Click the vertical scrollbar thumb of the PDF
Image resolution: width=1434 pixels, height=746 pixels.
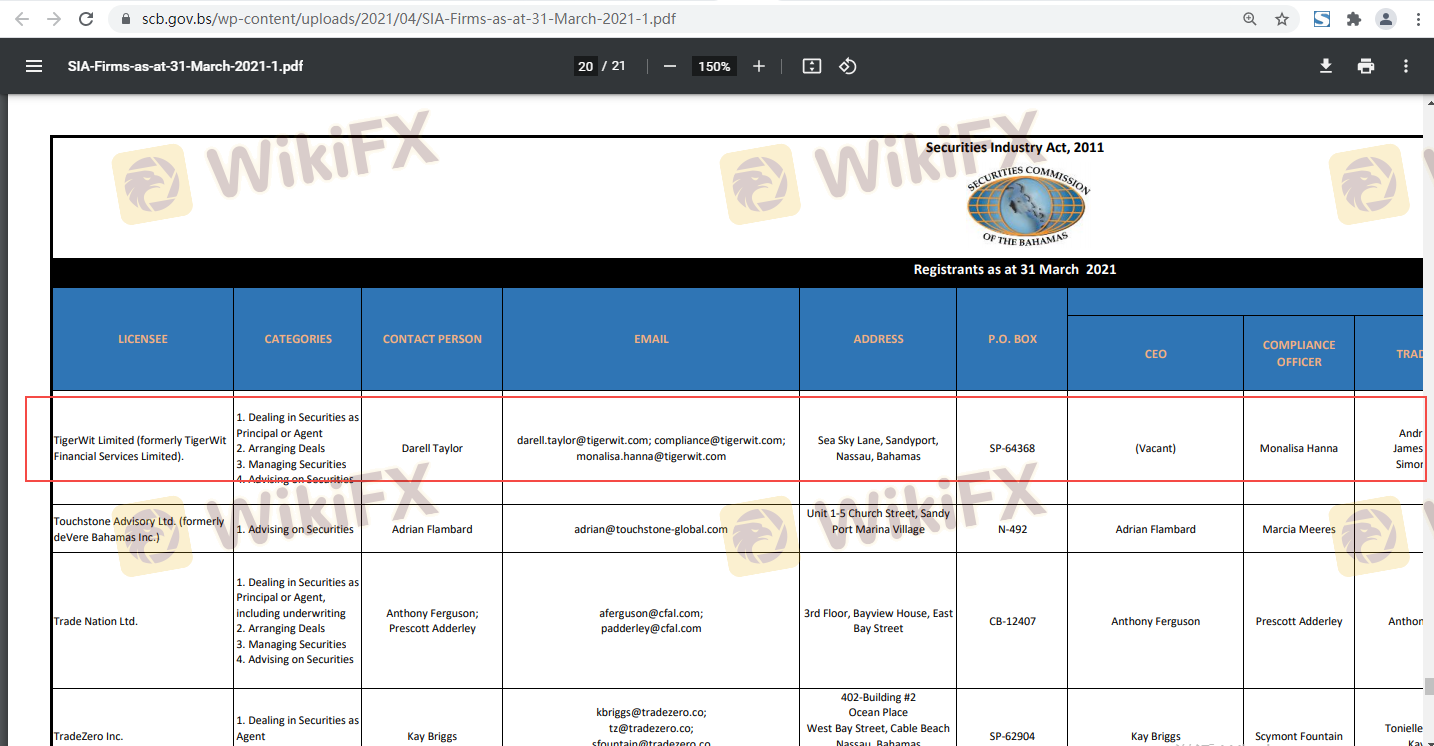point(1428,686)
